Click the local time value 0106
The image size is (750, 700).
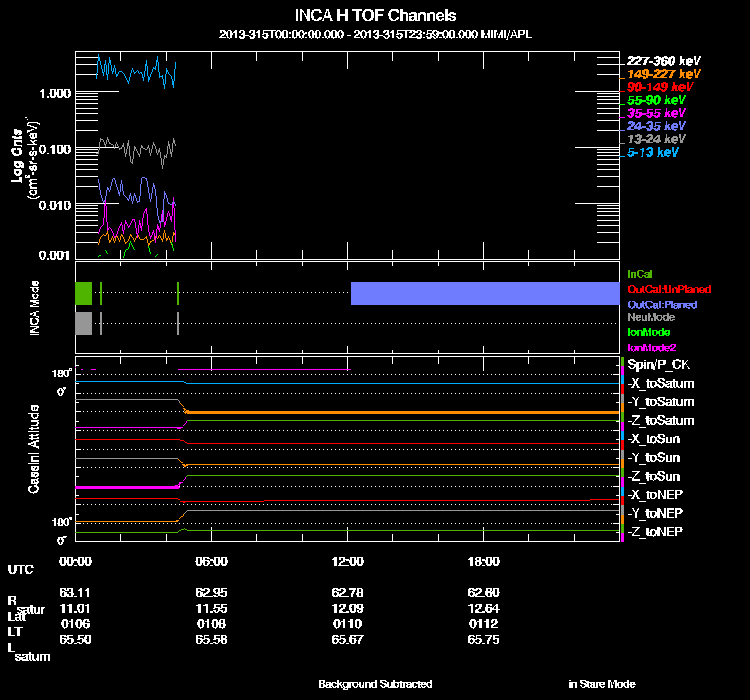[x=76, y=624]
